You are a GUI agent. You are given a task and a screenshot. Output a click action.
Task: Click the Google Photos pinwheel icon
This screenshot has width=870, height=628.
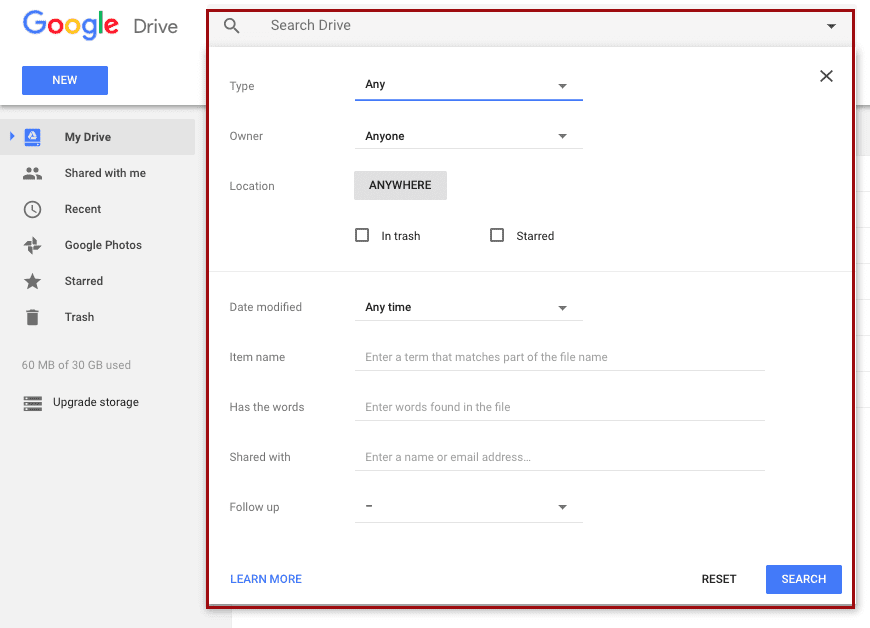[32, 245]
